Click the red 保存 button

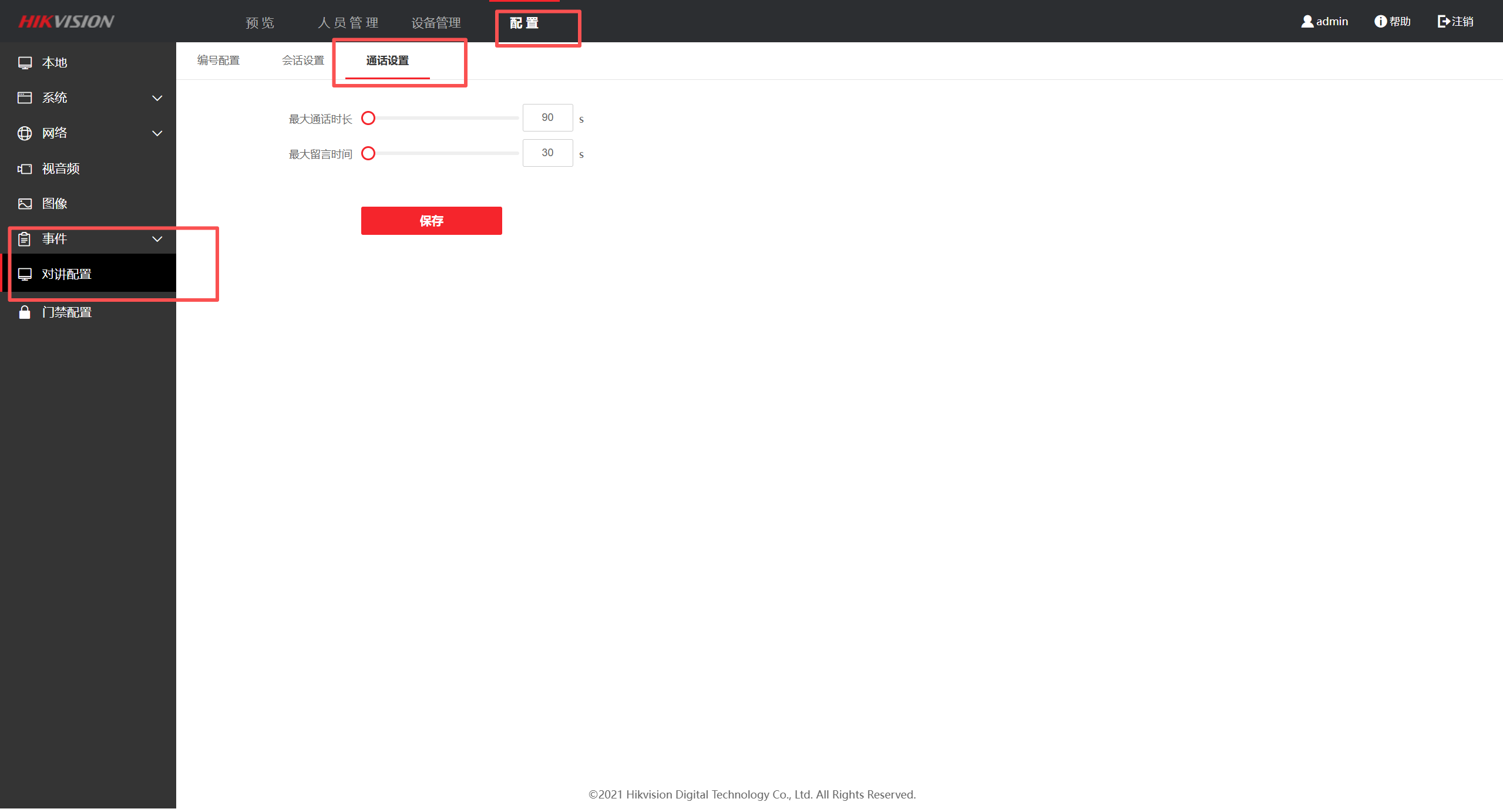pos(431,221)
